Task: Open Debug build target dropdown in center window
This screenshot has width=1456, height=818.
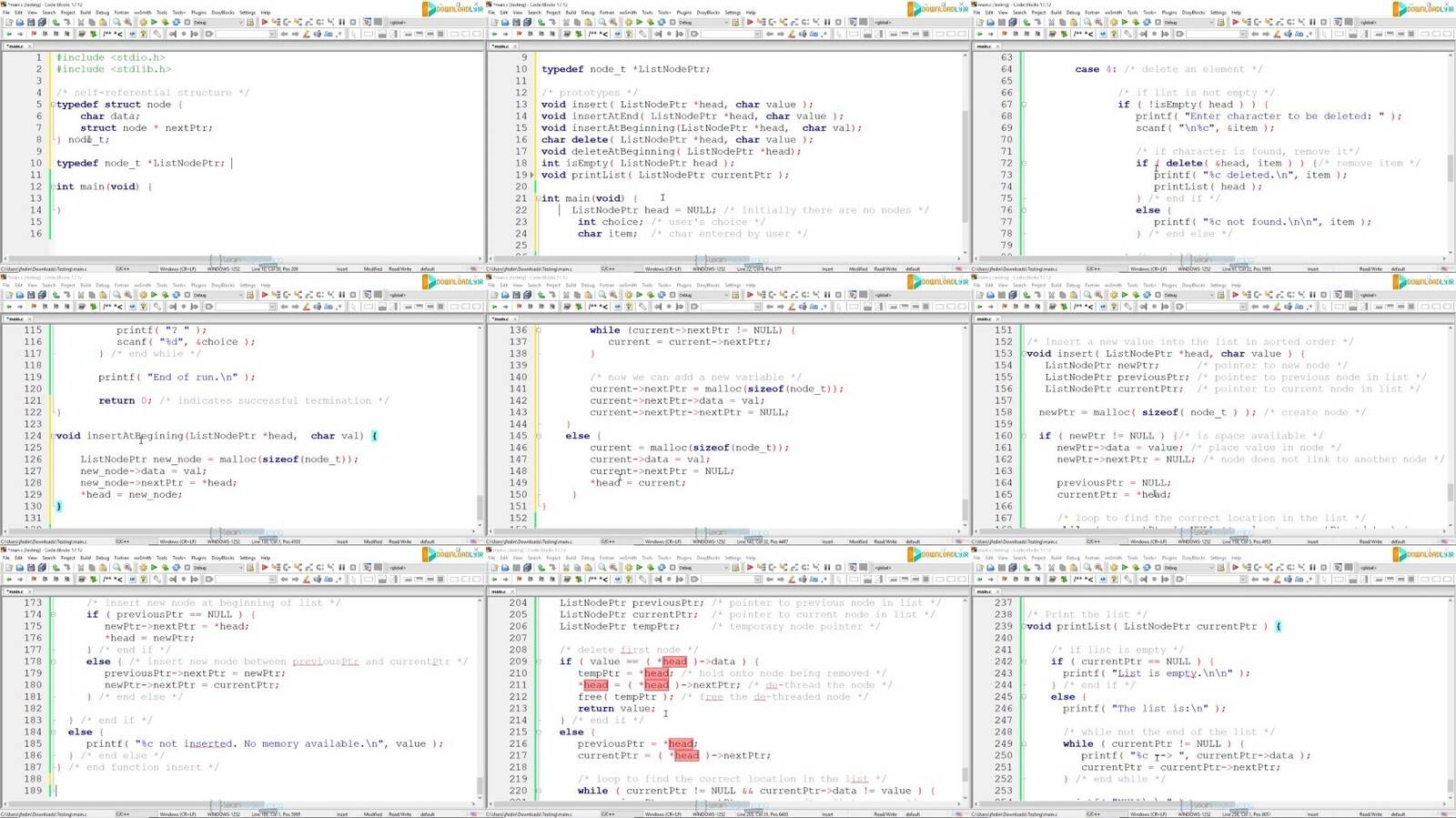Action: [x=703, y=295]
